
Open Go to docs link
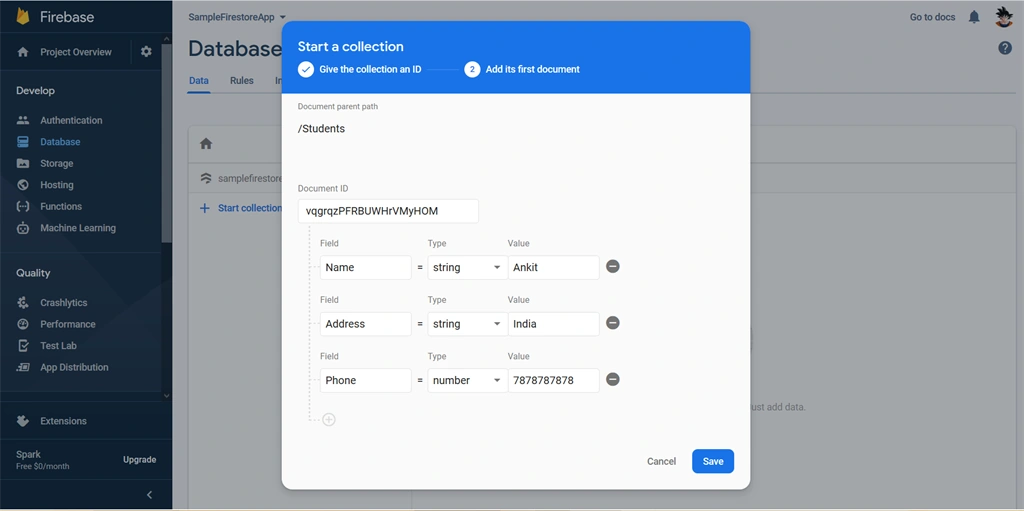tap(933, 17)
